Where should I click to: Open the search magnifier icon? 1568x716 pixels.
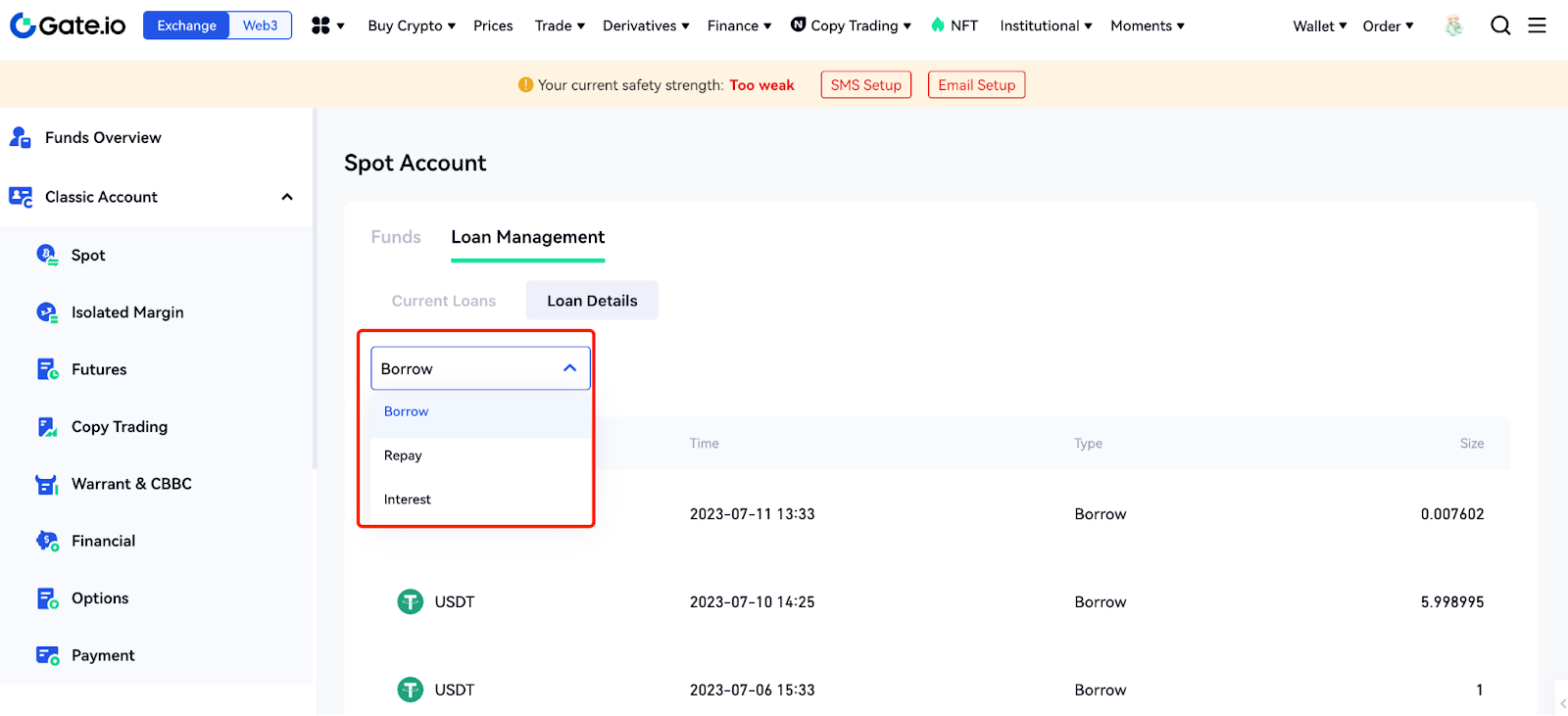tap(1500, 25)
